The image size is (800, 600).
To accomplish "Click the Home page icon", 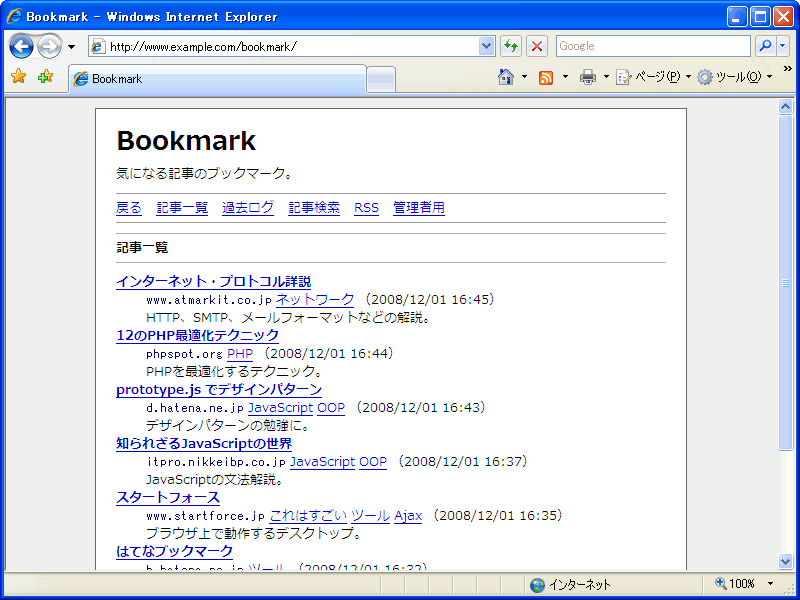I will click(506, 77).
